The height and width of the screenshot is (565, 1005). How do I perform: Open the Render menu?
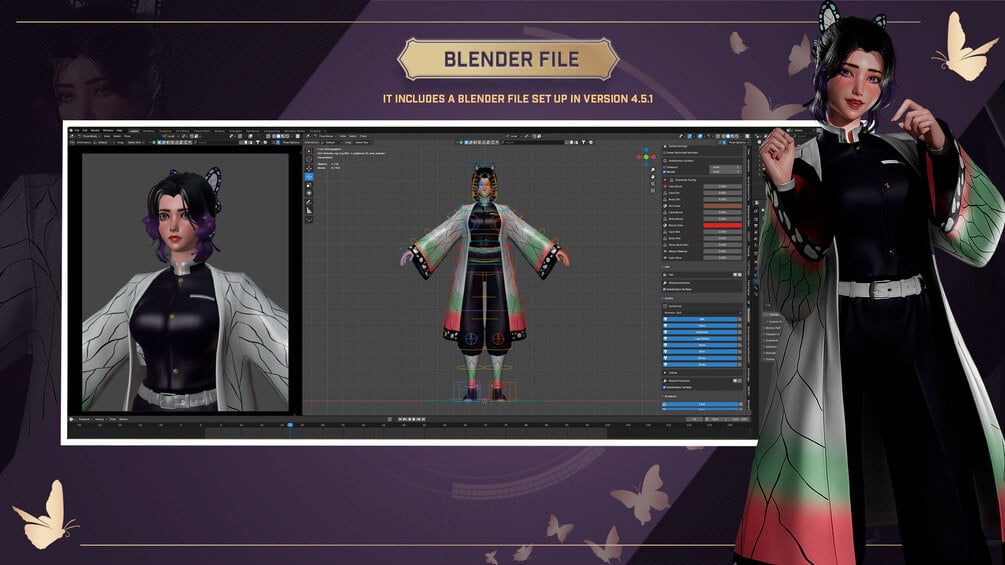pyautogui.click(x=95, y=130)
